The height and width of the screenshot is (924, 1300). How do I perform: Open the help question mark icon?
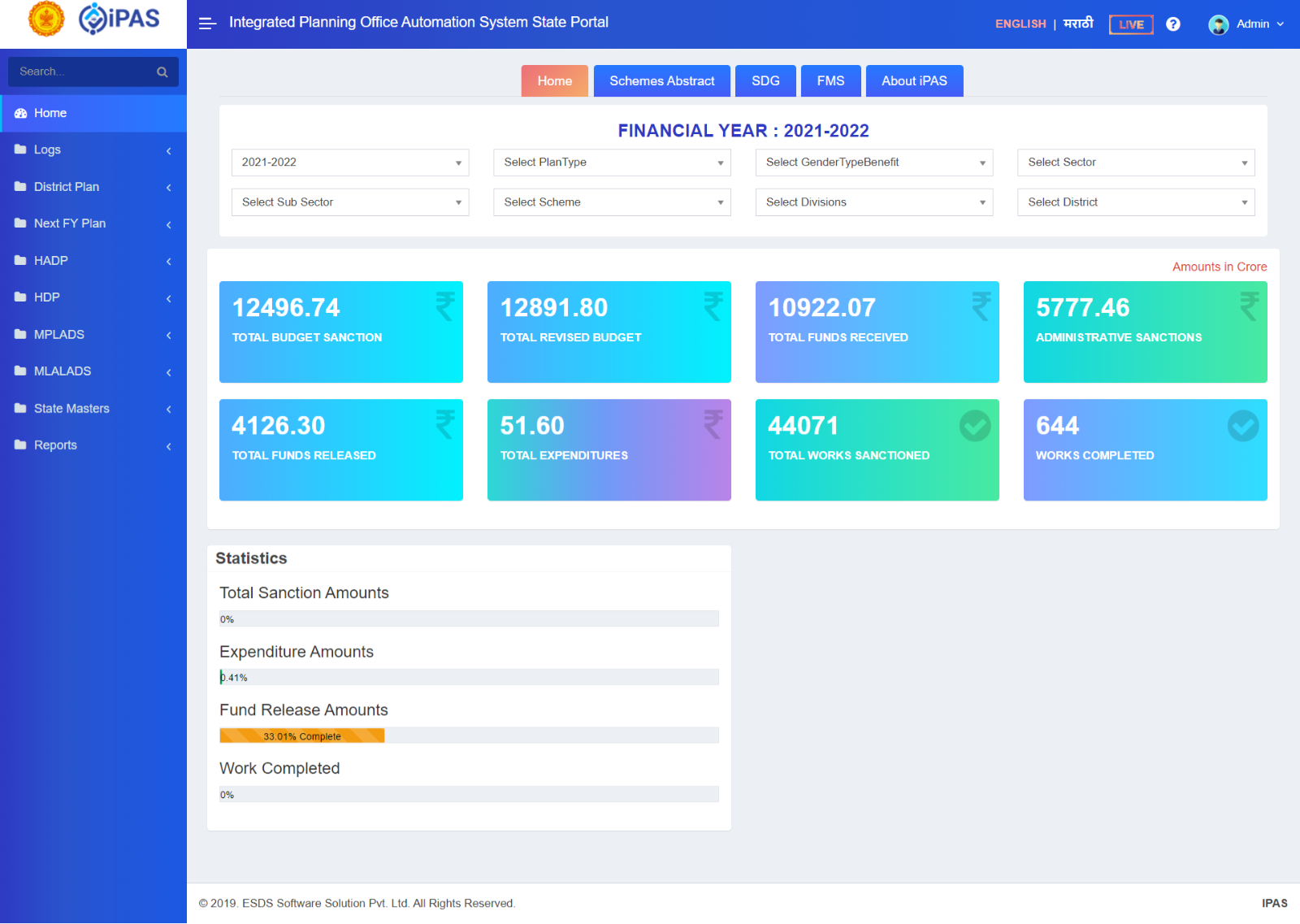click(1172, 24)
